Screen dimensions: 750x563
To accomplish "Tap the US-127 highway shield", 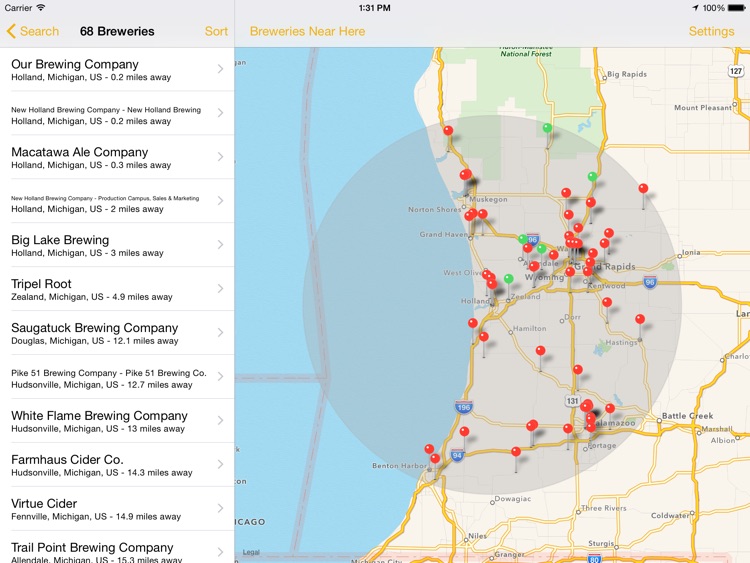I will click(736, 71).
